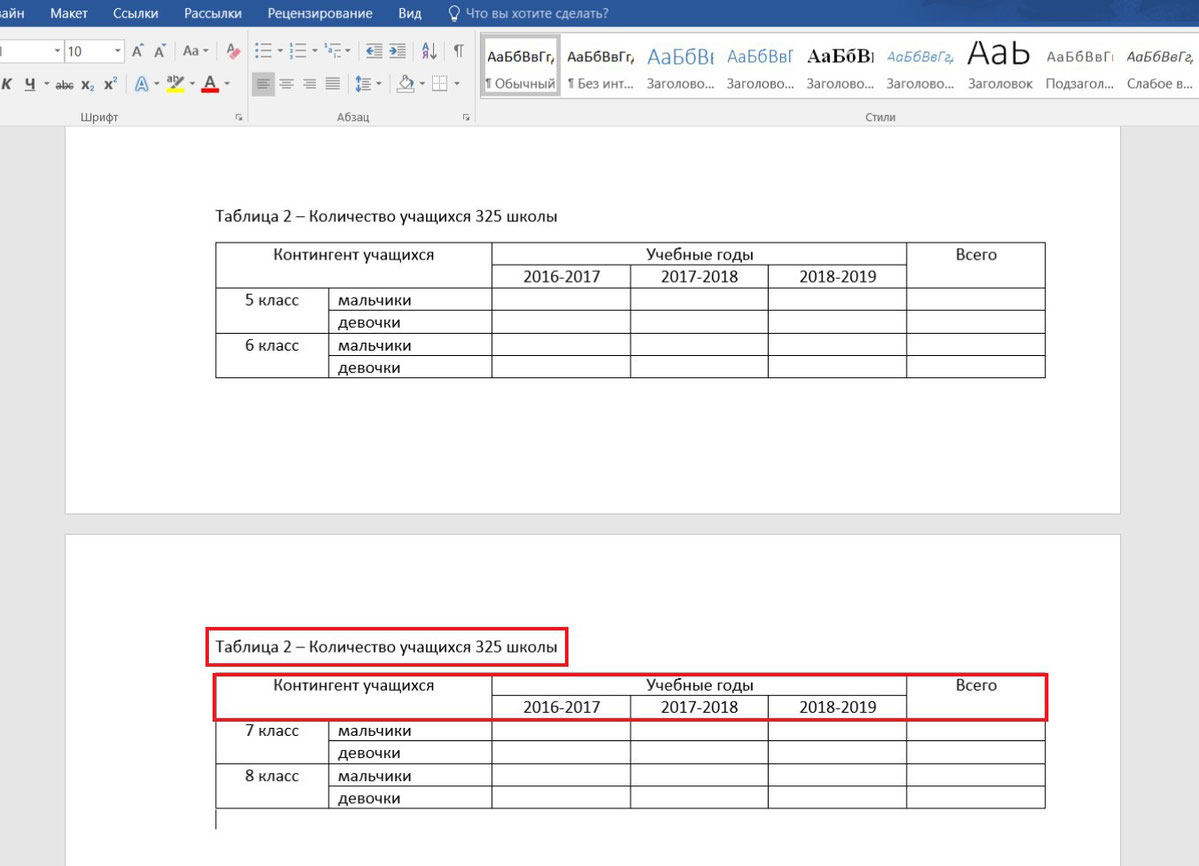This screenshot has height=866, width=1199.
Task: Expand the bulleted list options arrow
Action: [280, 51]
